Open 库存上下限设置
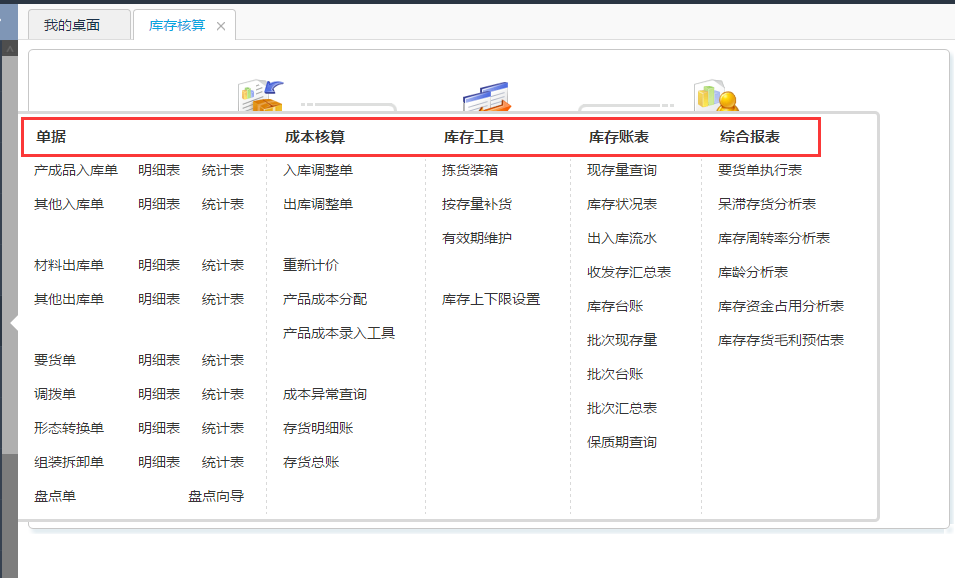The image size is (955, 578). [x=491, y=299]
